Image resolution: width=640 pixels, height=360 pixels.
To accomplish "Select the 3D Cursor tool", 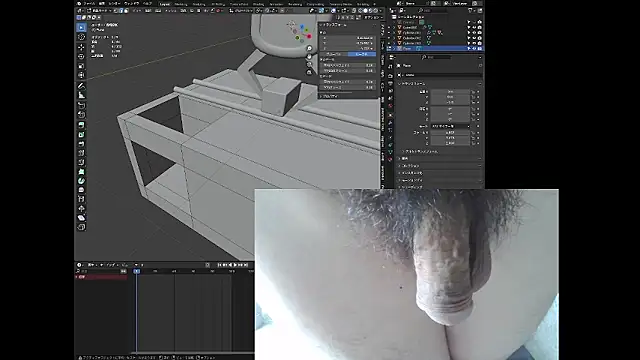I will click(81, 37).
